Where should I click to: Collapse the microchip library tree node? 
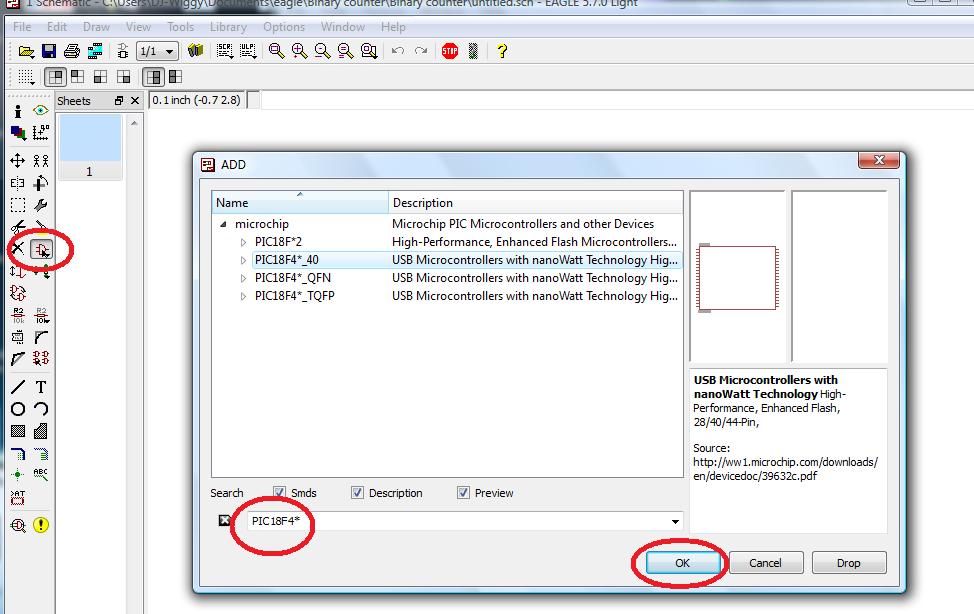click(x=224, y=224)
